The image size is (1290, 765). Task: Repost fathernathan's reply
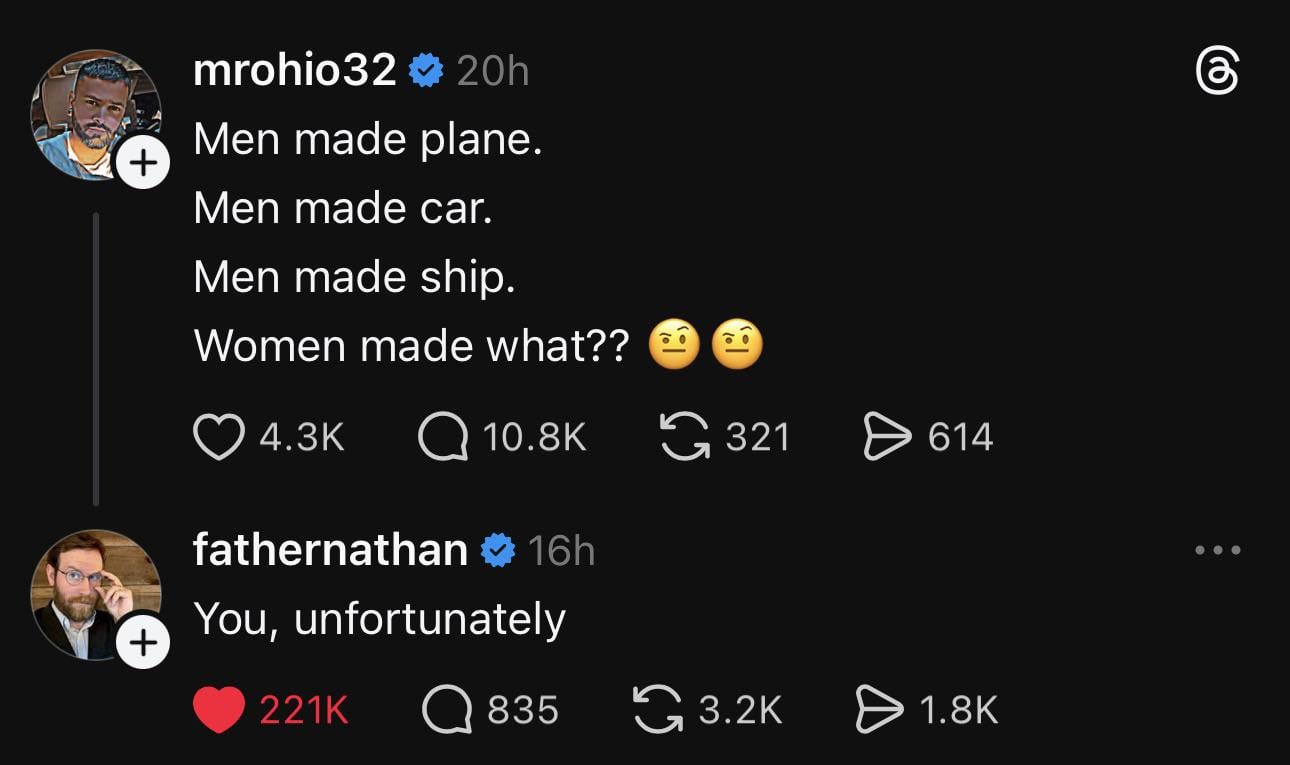[656, 710]
